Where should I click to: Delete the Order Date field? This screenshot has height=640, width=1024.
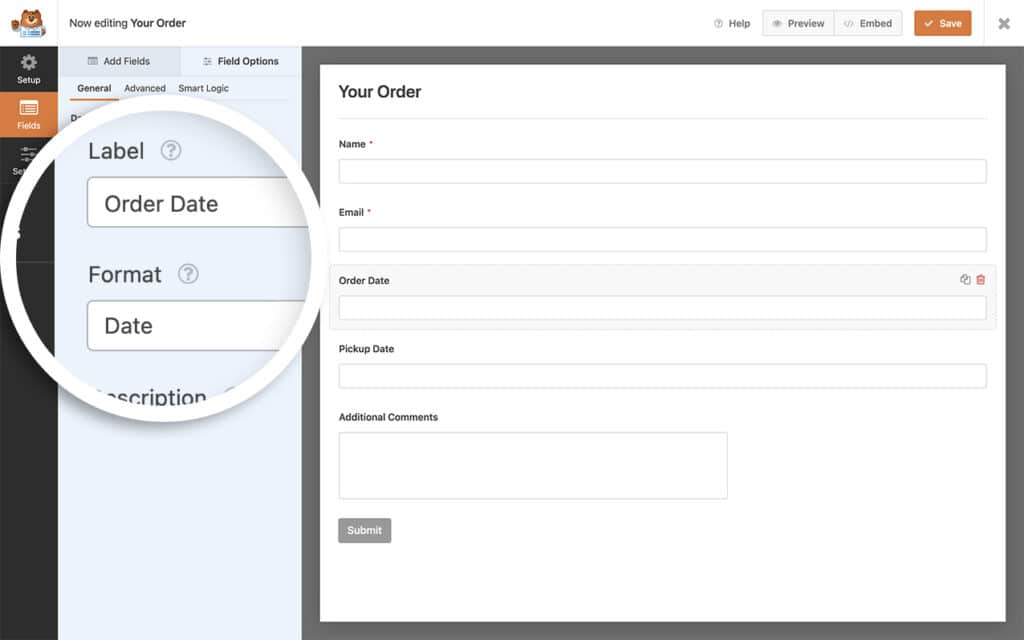pos(980,280)
